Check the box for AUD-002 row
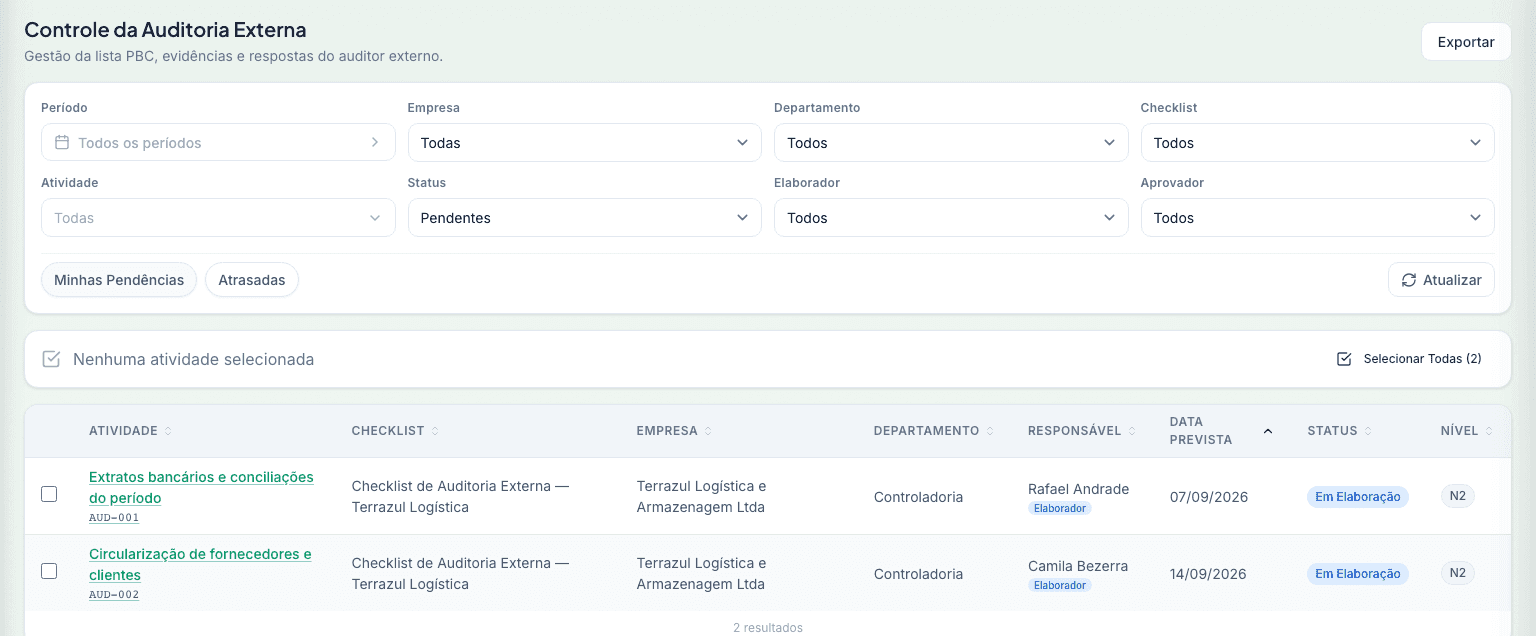Screen dimensions: 1536x636 [x=49, y=571]
